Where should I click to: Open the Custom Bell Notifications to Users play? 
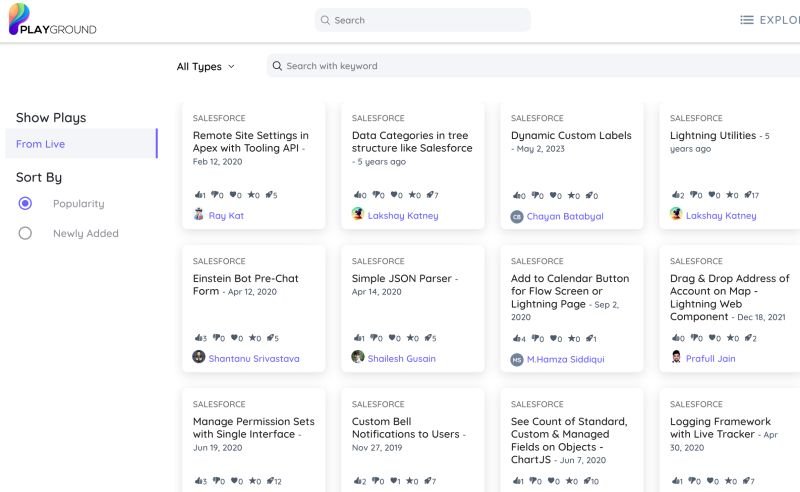[x=406, y=428]
